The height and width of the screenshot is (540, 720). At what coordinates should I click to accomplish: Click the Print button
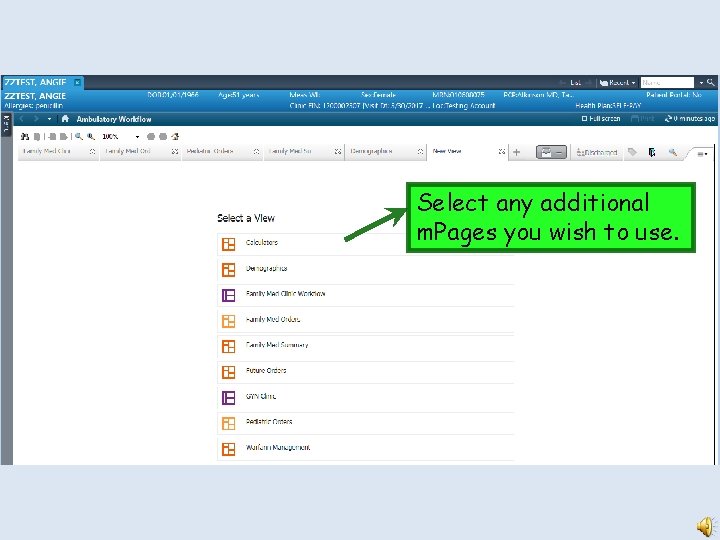(x=643, y=119)
